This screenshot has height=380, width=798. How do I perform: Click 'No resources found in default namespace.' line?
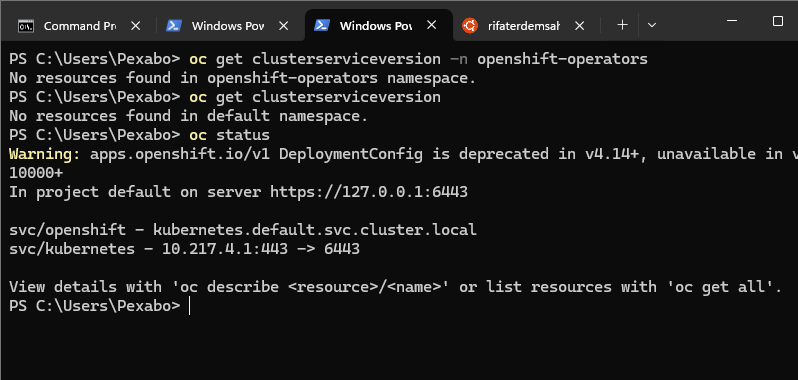pyautogui.click(x=188, y=116)
